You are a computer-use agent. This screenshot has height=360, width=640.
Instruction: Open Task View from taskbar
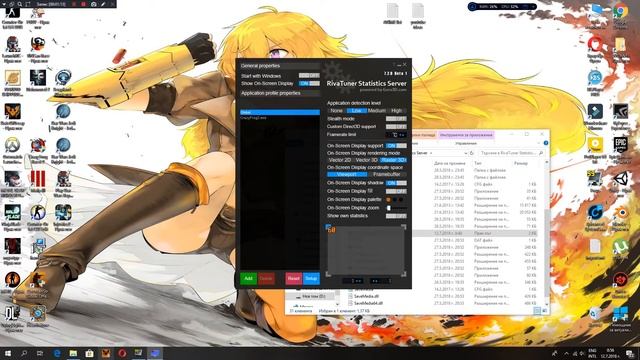point(40,353)
